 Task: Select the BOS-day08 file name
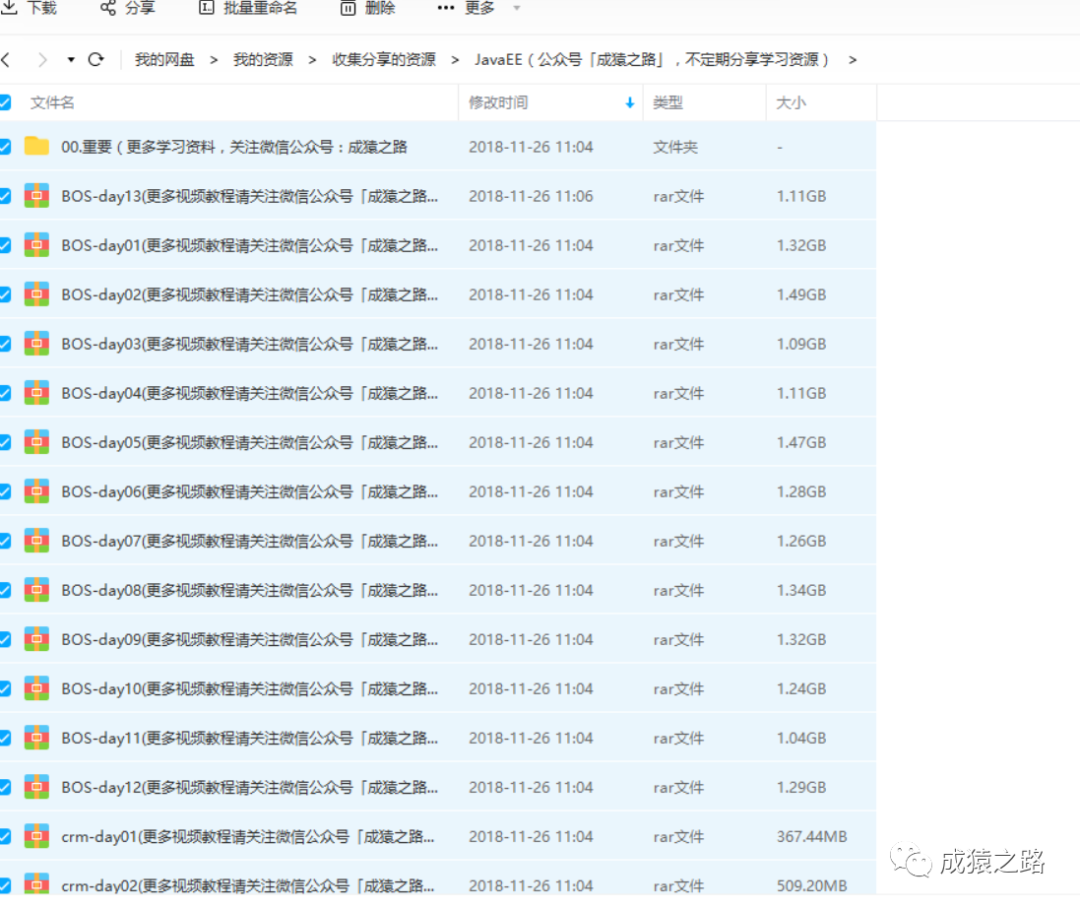coord(249,590)
